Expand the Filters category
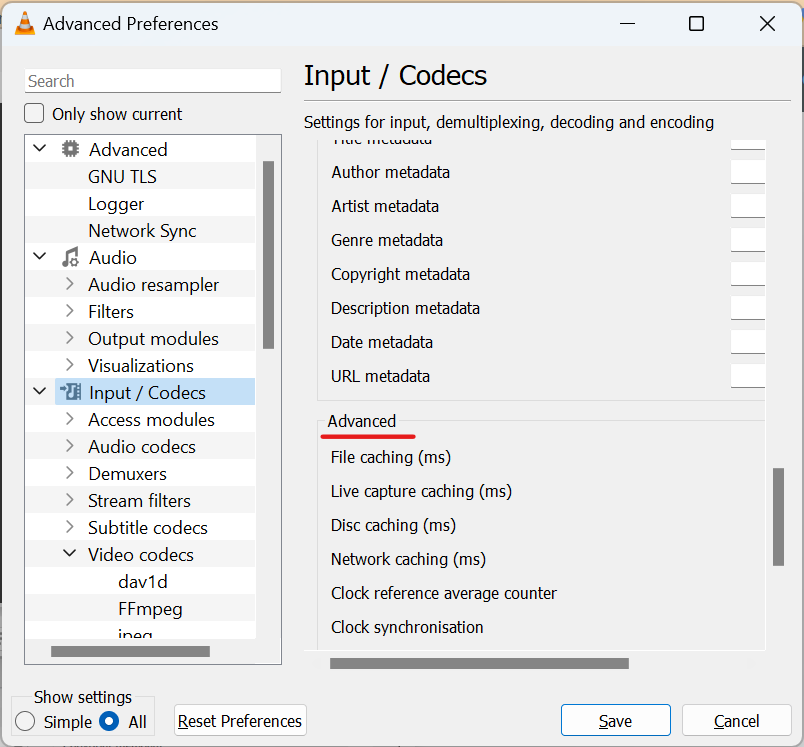Image resolution: width=804 pixels, height=747 pixels. (68, 311)
